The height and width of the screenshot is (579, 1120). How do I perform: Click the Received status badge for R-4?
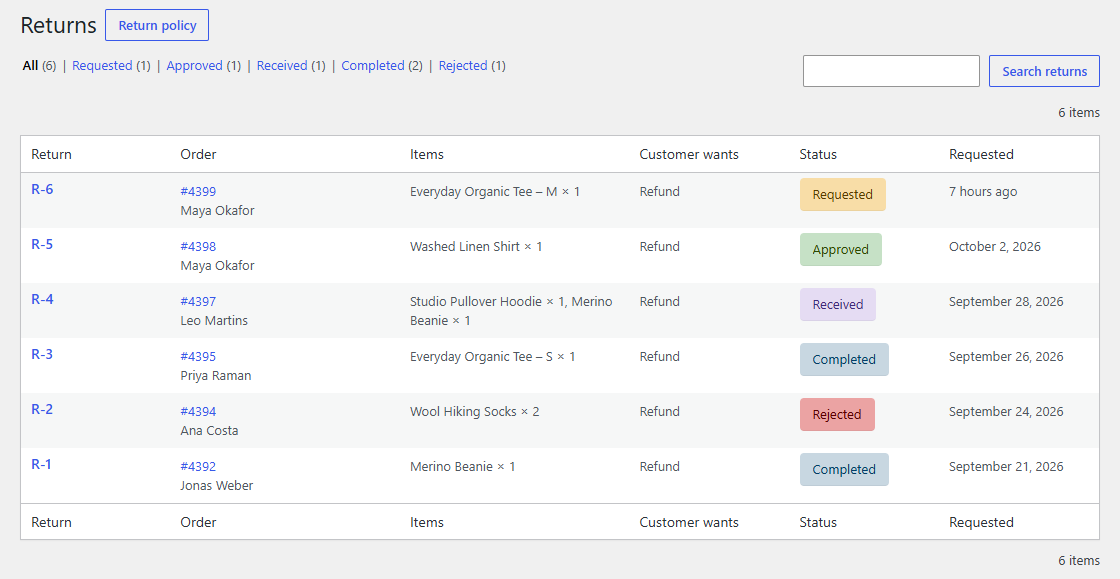838,305
